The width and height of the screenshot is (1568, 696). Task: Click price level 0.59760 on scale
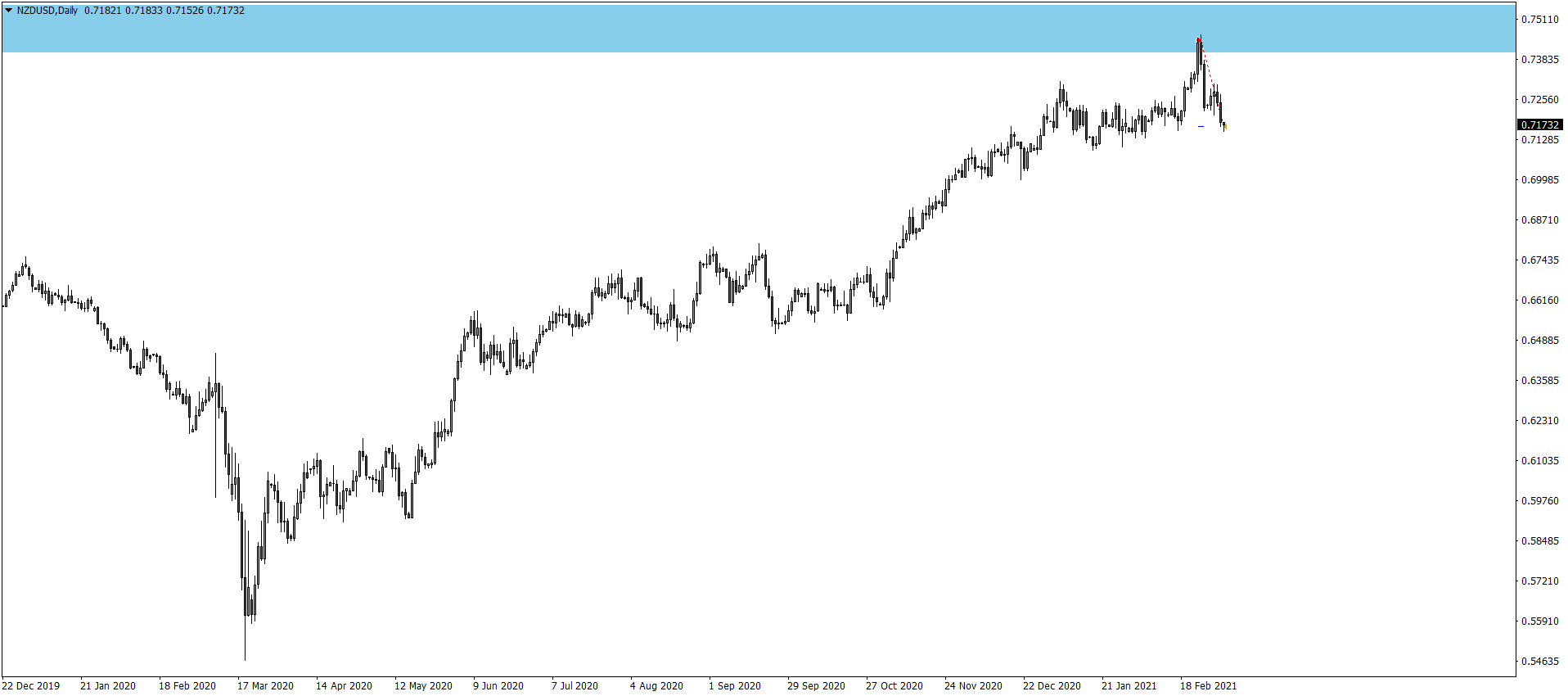tap(1539, 500)
